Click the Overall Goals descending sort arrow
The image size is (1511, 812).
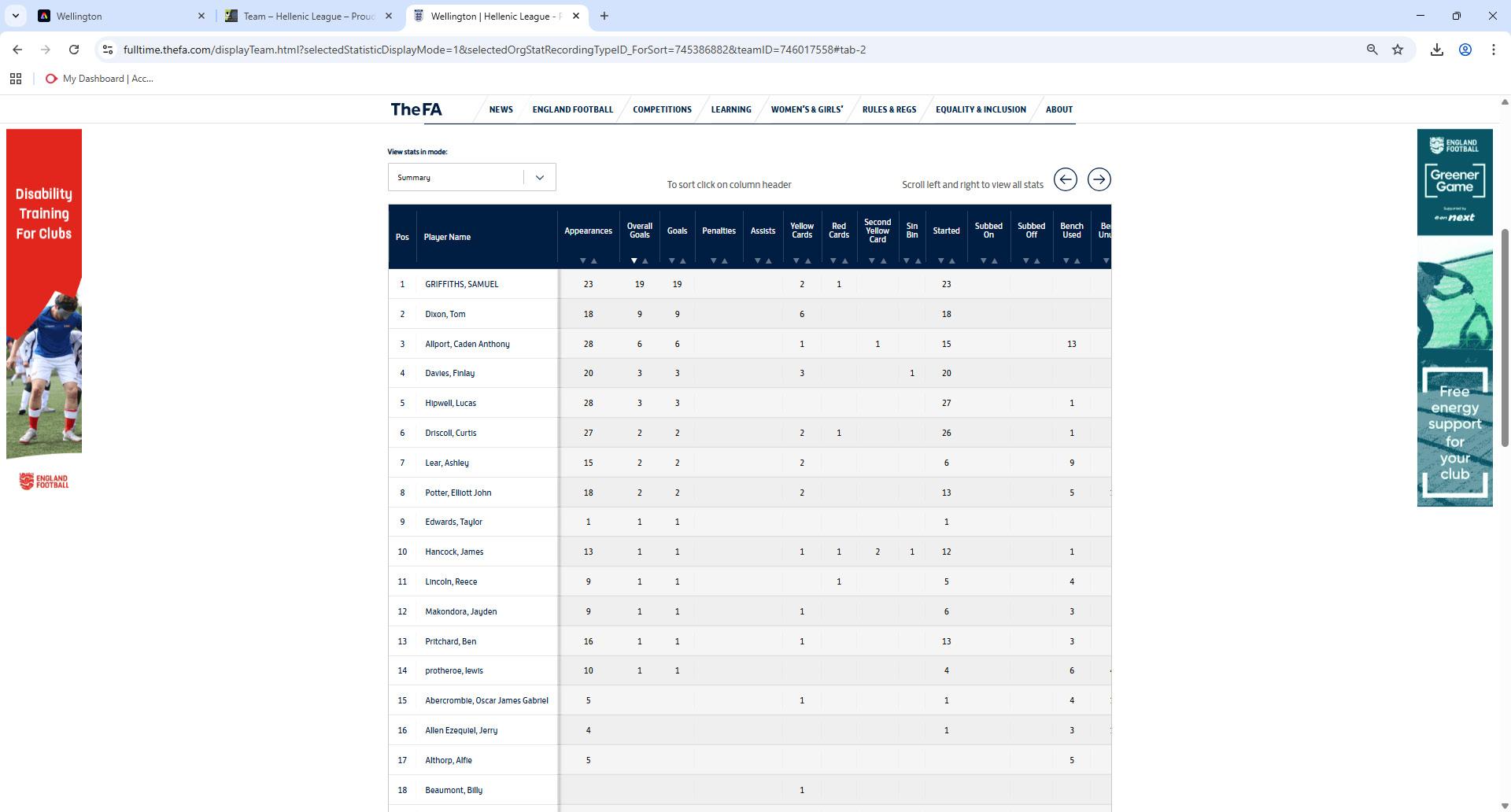point(634,260)
